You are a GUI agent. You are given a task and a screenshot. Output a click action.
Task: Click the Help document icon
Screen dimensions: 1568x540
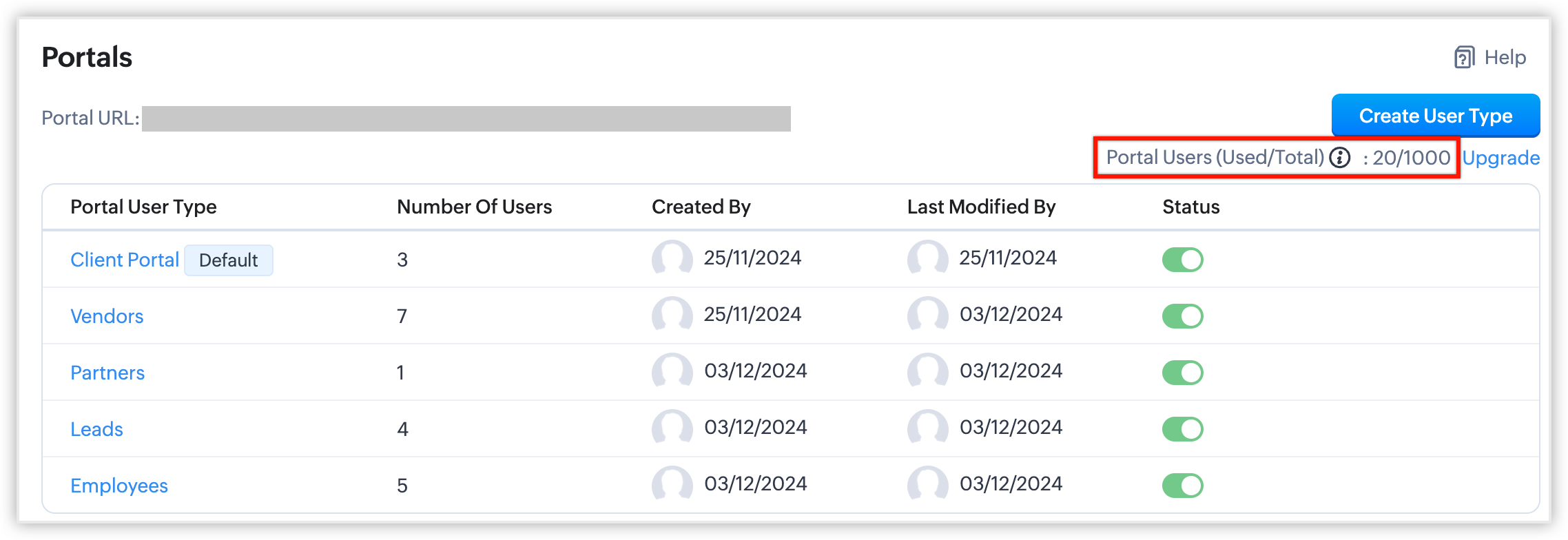[x=1464, y=57]
